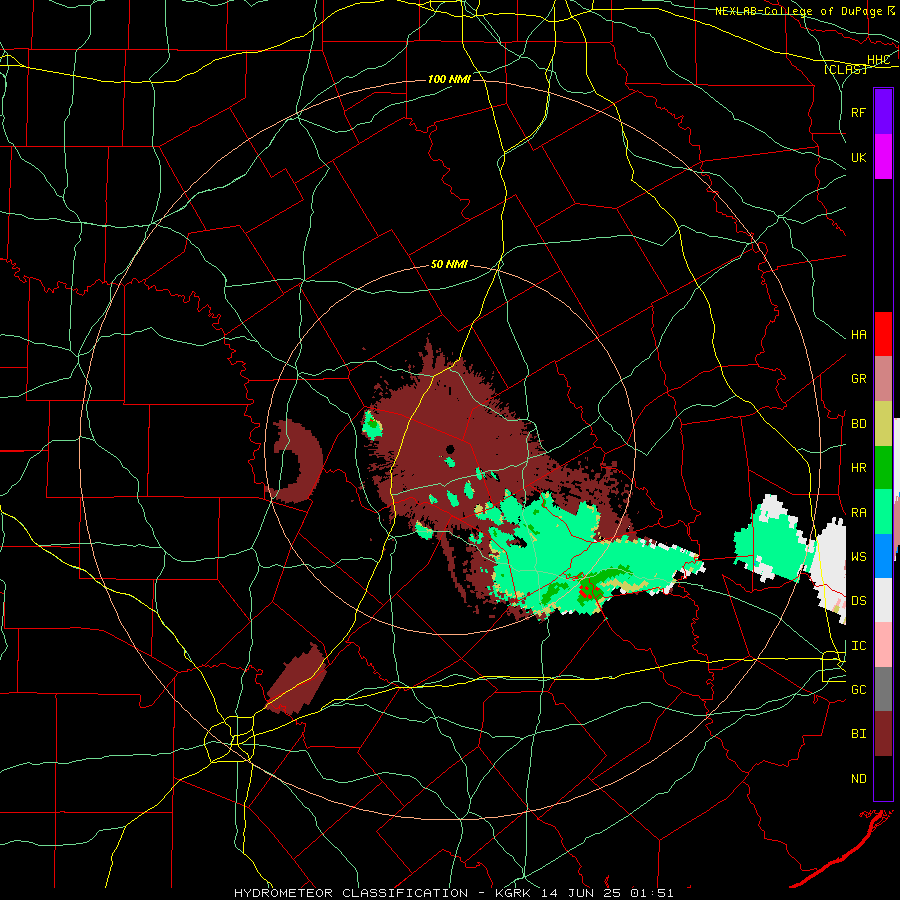This screenshot has width=900, height=900.
Task: Click the [CLAS] units label
Action: (x=845, y=69)
